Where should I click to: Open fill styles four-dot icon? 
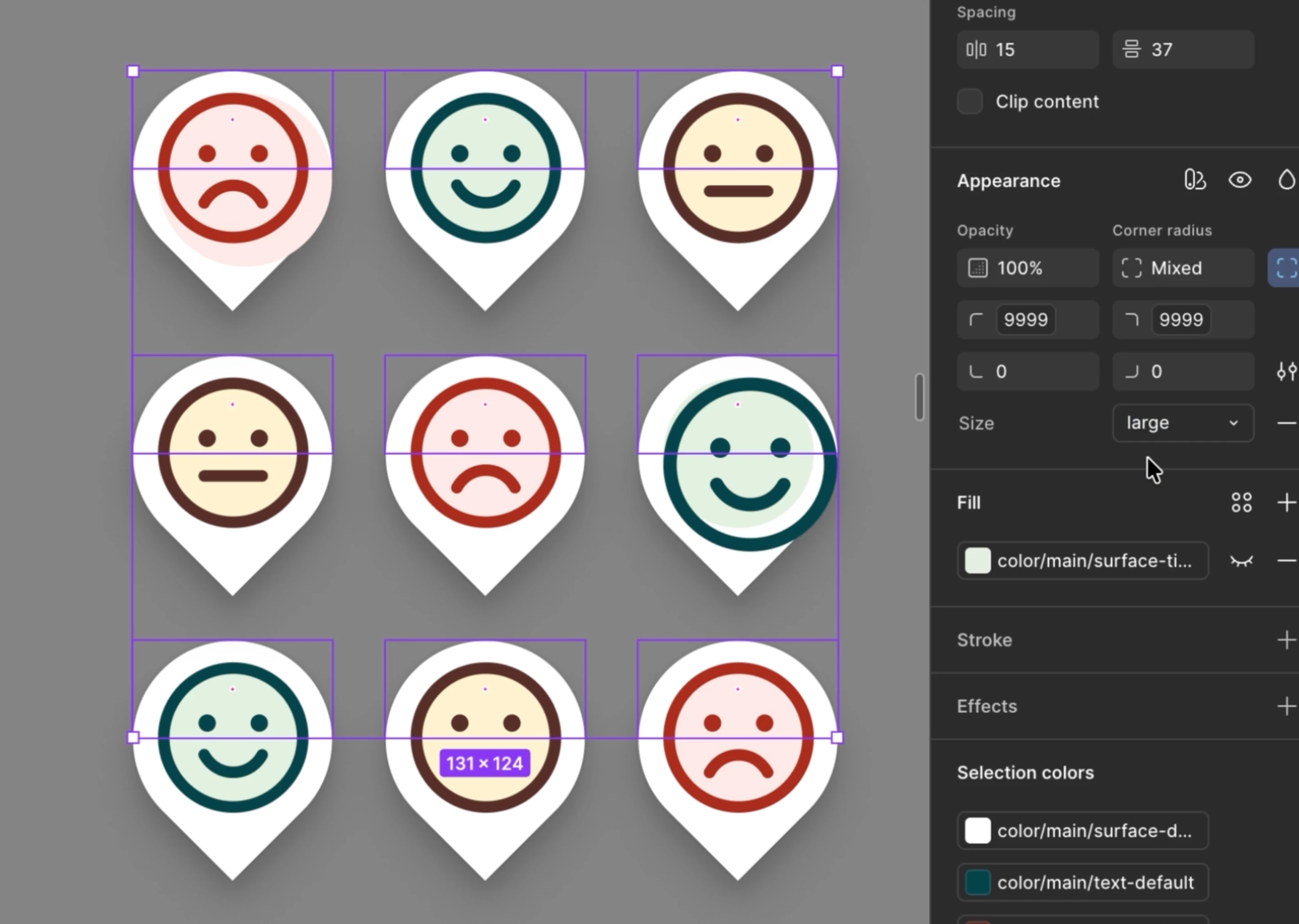pos(1241,503)
